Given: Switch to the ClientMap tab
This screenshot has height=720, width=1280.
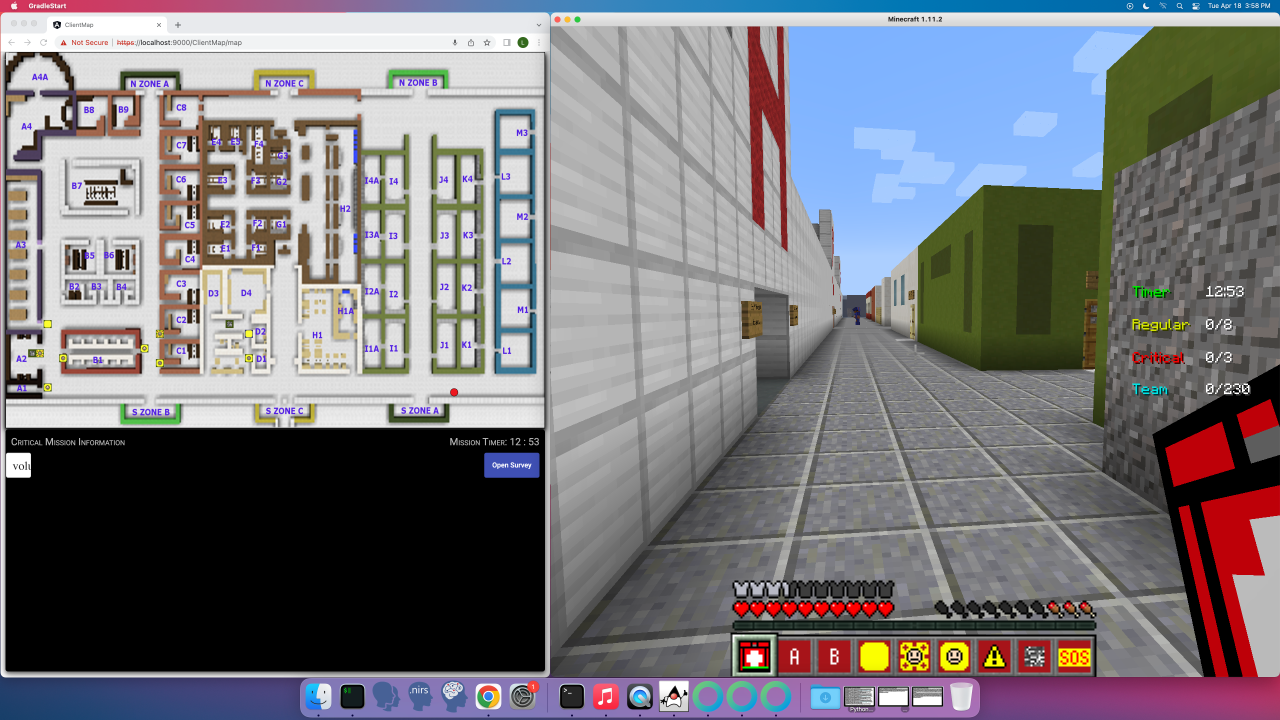Looking at the screenshot, I should (x=107, y=24).
